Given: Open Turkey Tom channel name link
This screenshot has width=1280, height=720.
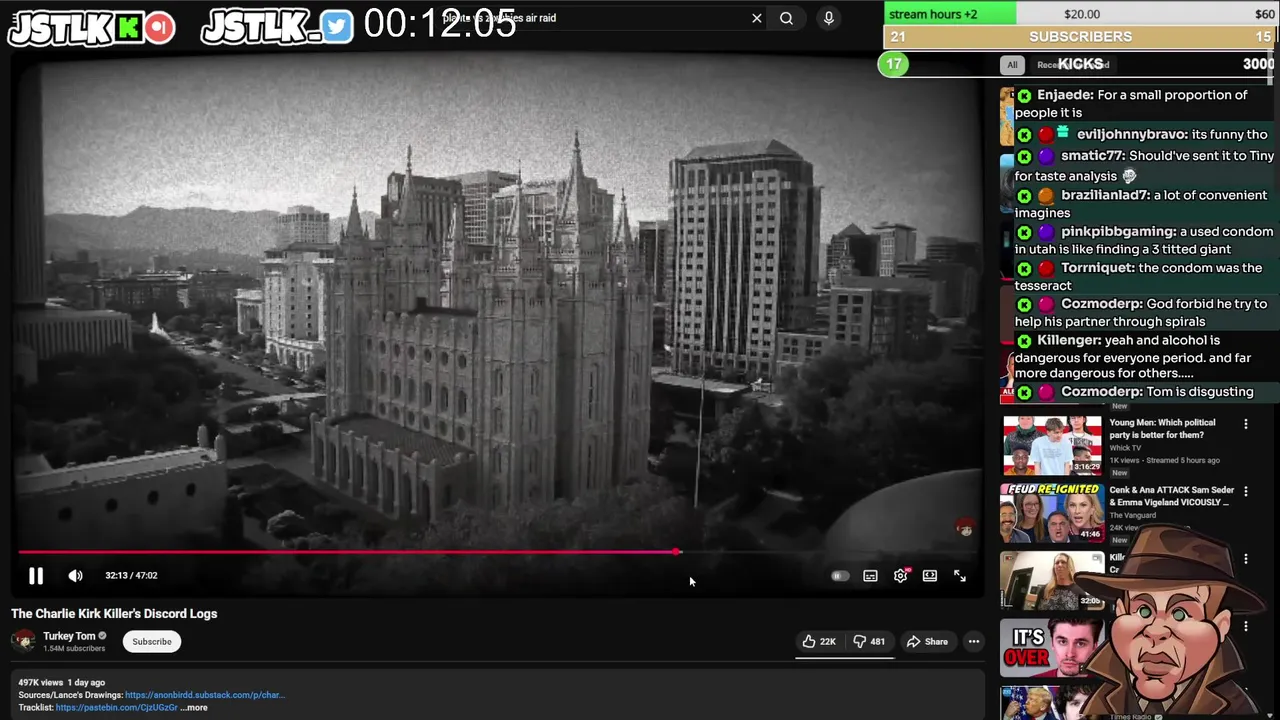Looking at the screenshot, I should coord(69,636).
